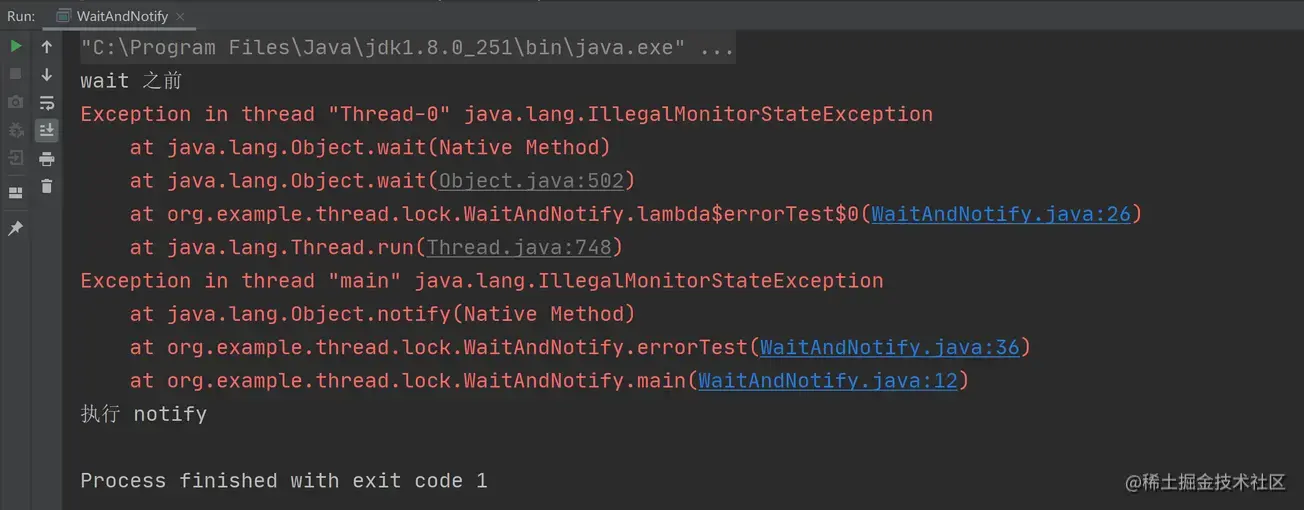Image resolution: width=1304 pixels, height=510 pixels.
Task: Click the Attach Debugger bug icon
Action: click(16, 130)
